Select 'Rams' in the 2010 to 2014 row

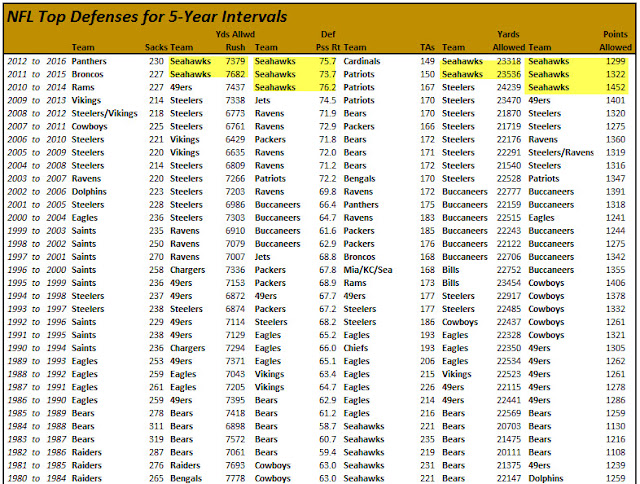point(83,87)
